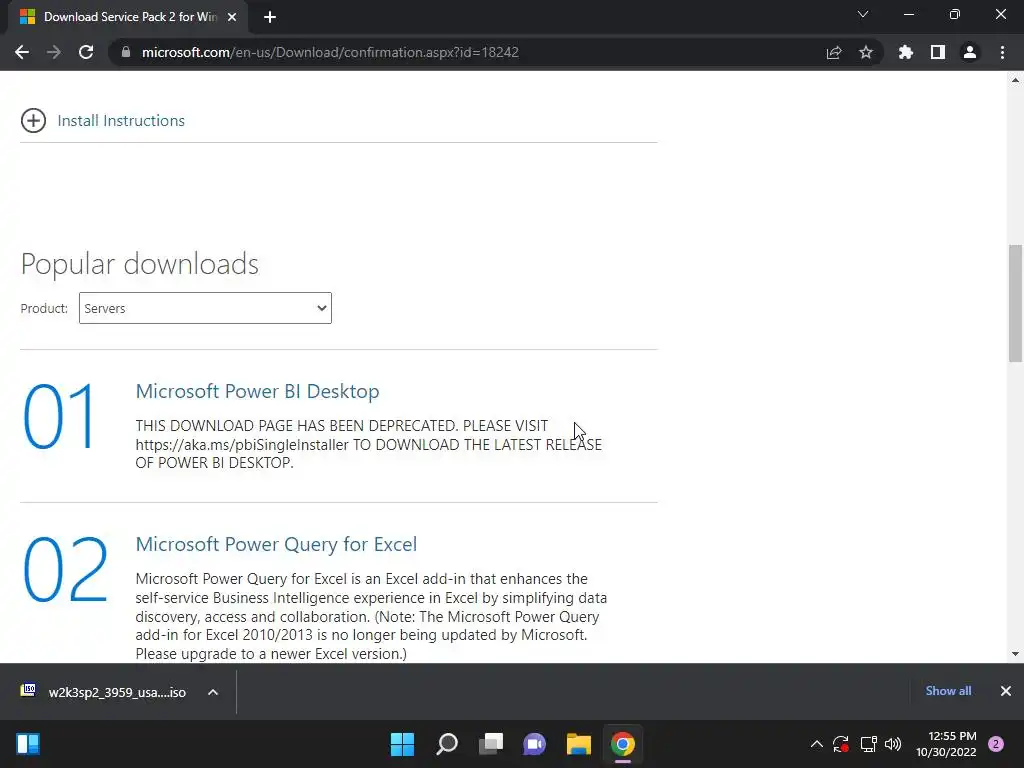Open the Install Instructions link
This screenshot has width=1024, height=768.
(x=121, y=121)
